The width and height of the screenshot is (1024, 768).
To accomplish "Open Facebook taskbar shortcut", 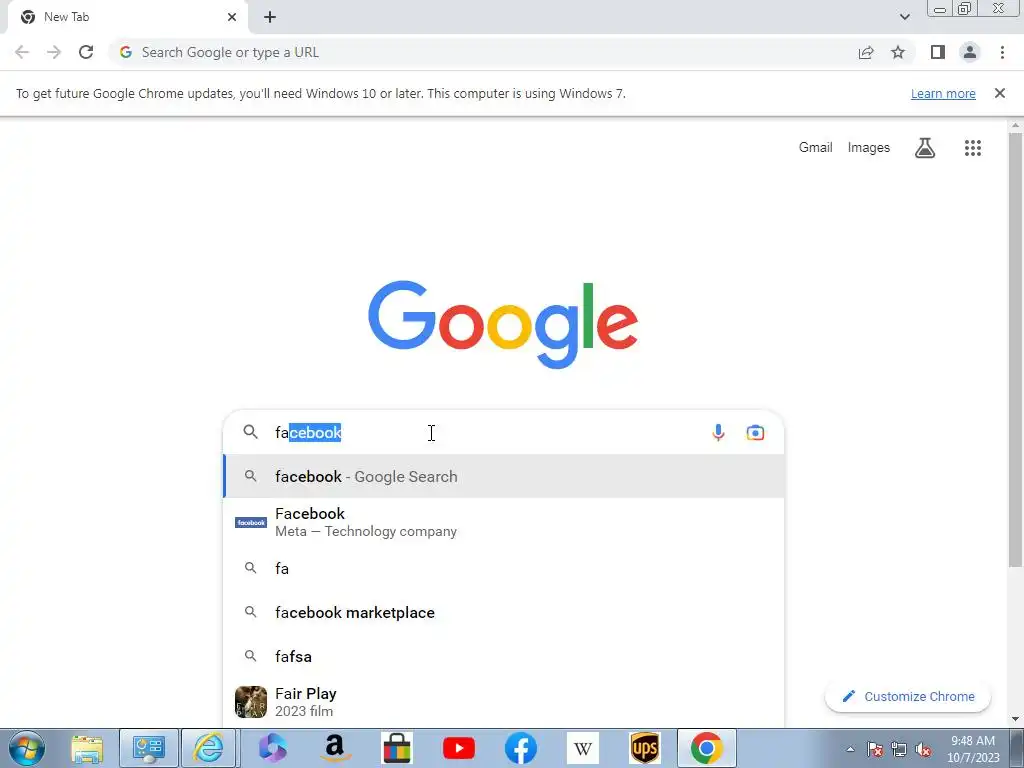I will [x=520, y=748].
